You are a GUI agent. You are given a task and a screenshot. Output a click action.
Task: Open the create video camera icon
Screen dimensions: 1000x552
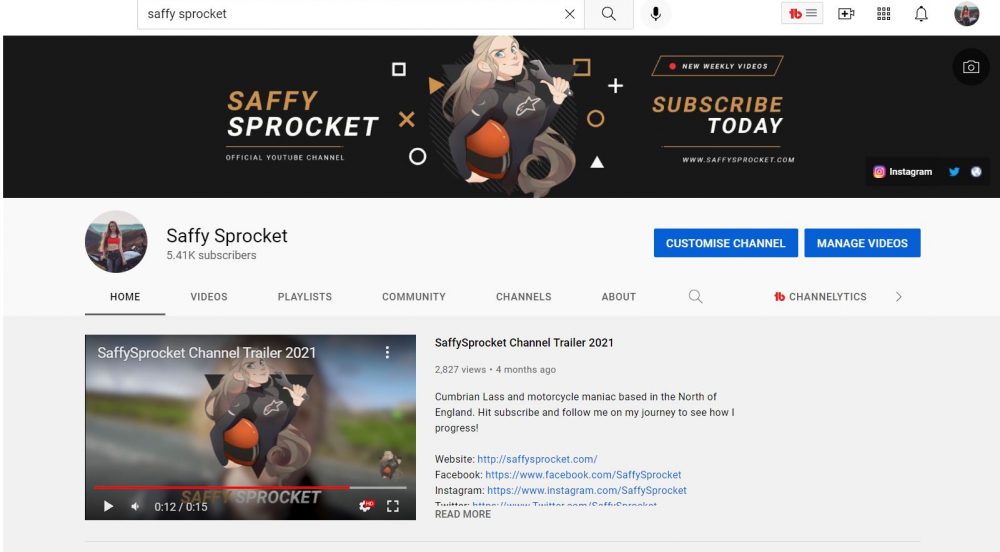click(846, 14)
